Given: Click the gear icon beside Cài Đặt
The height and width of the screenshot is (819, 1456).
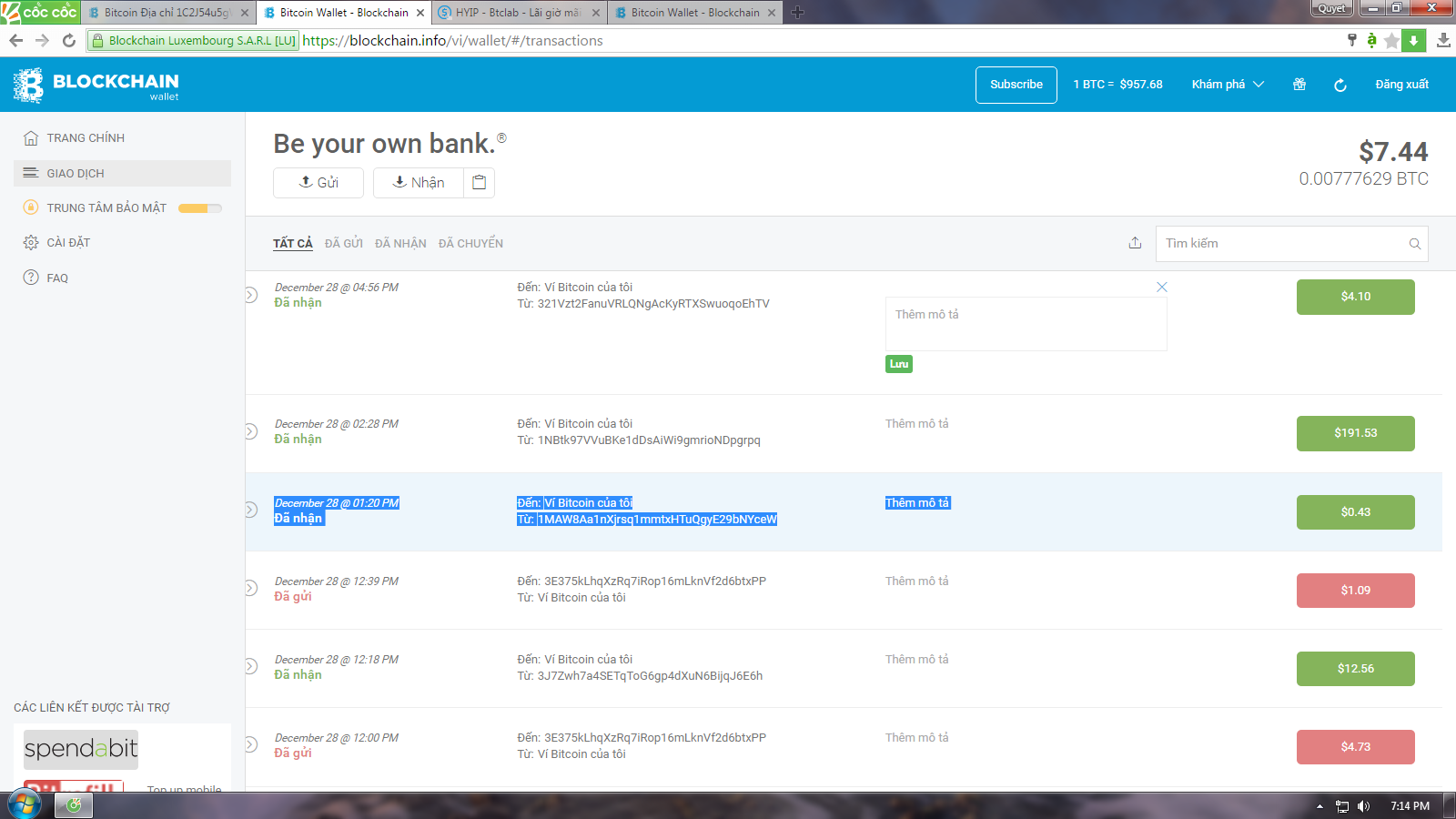Looking at the screenshot, I should [x=31, y=243].
